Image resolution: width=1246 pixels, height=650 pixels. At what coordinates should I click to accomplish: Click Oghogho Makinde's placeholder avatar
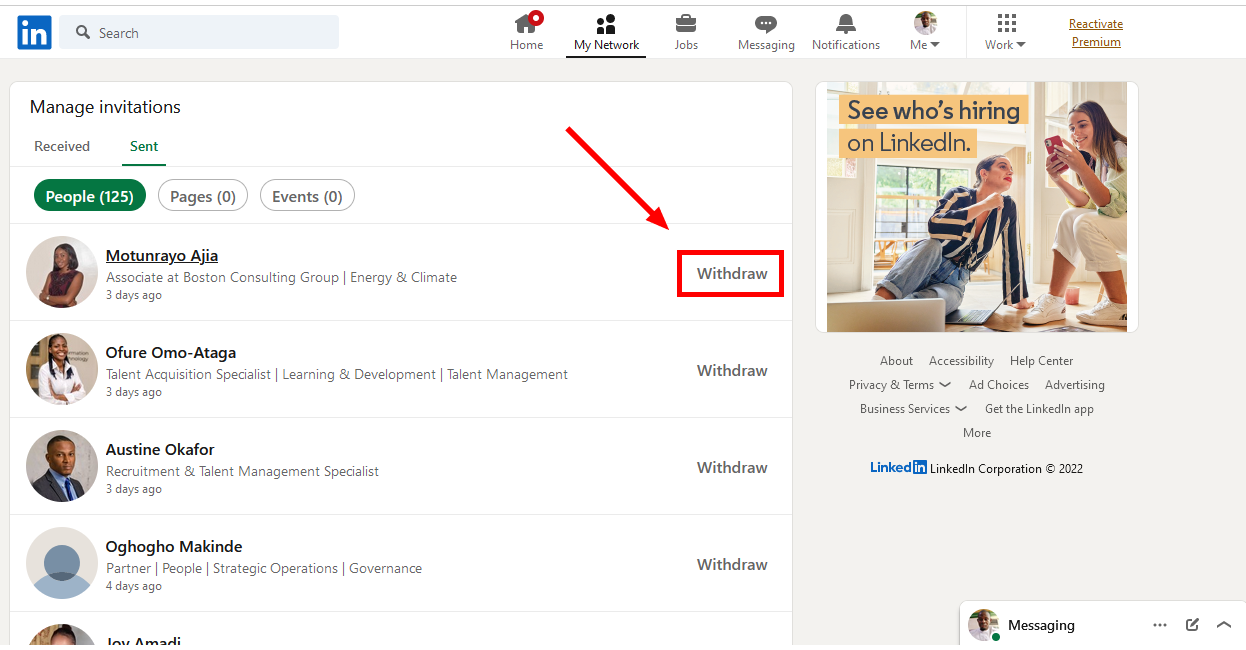tap(62, 563)
